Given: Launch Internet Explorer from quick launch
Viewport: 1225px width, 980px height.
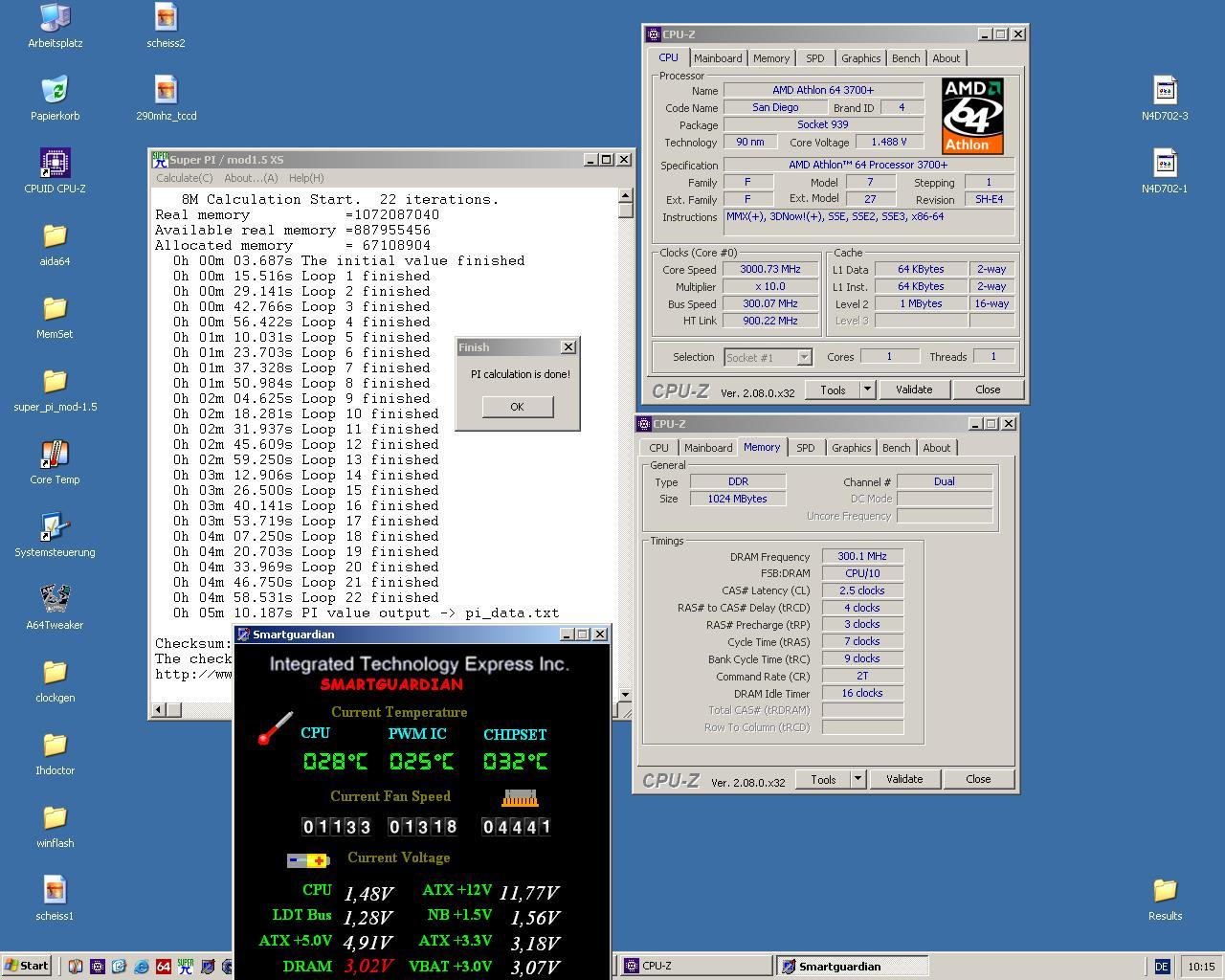Looking at the screenshot, I should pyautogui.click(x=142, y=967).
